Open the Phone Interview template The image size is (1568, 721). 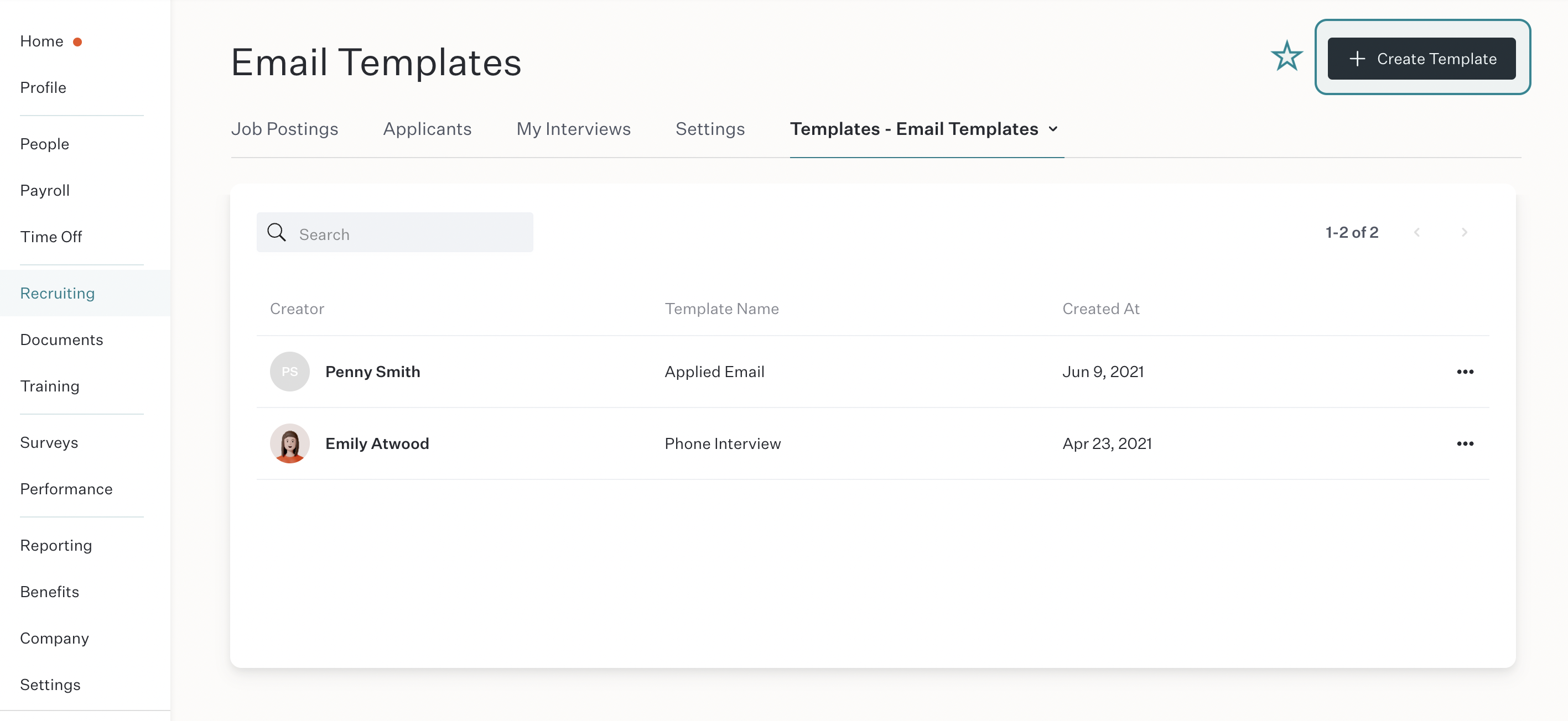(723, 443)
